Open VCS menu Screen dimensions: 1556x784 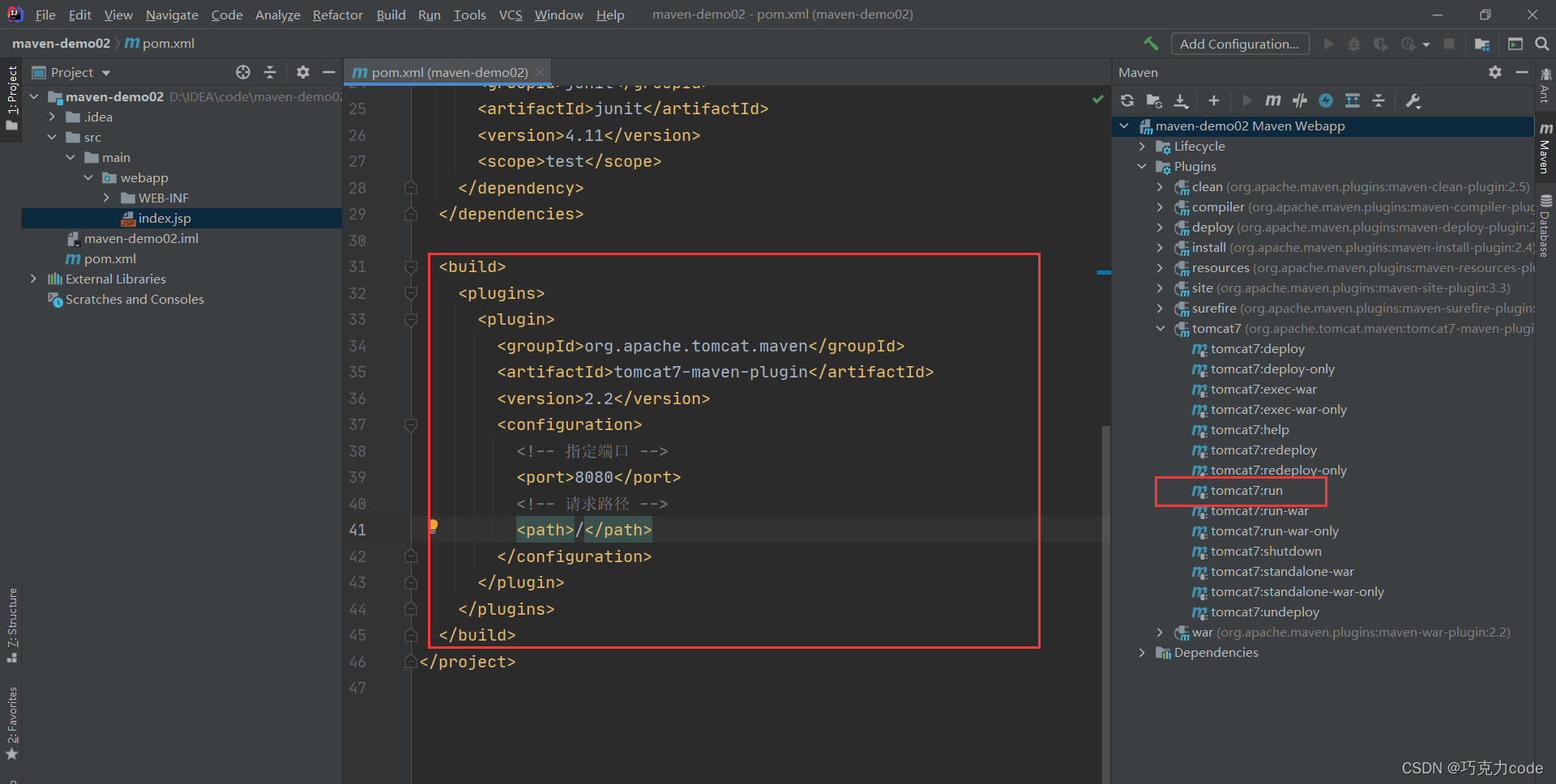click(x=511, y=15)
